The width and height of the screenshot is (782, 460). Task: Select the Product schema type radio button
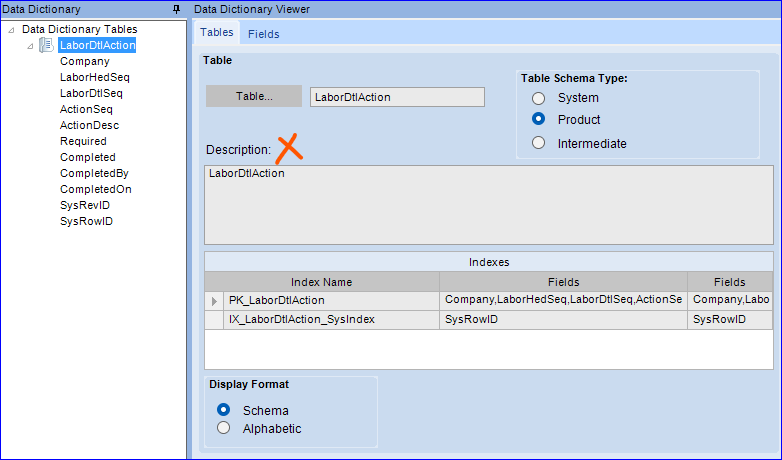538,119
